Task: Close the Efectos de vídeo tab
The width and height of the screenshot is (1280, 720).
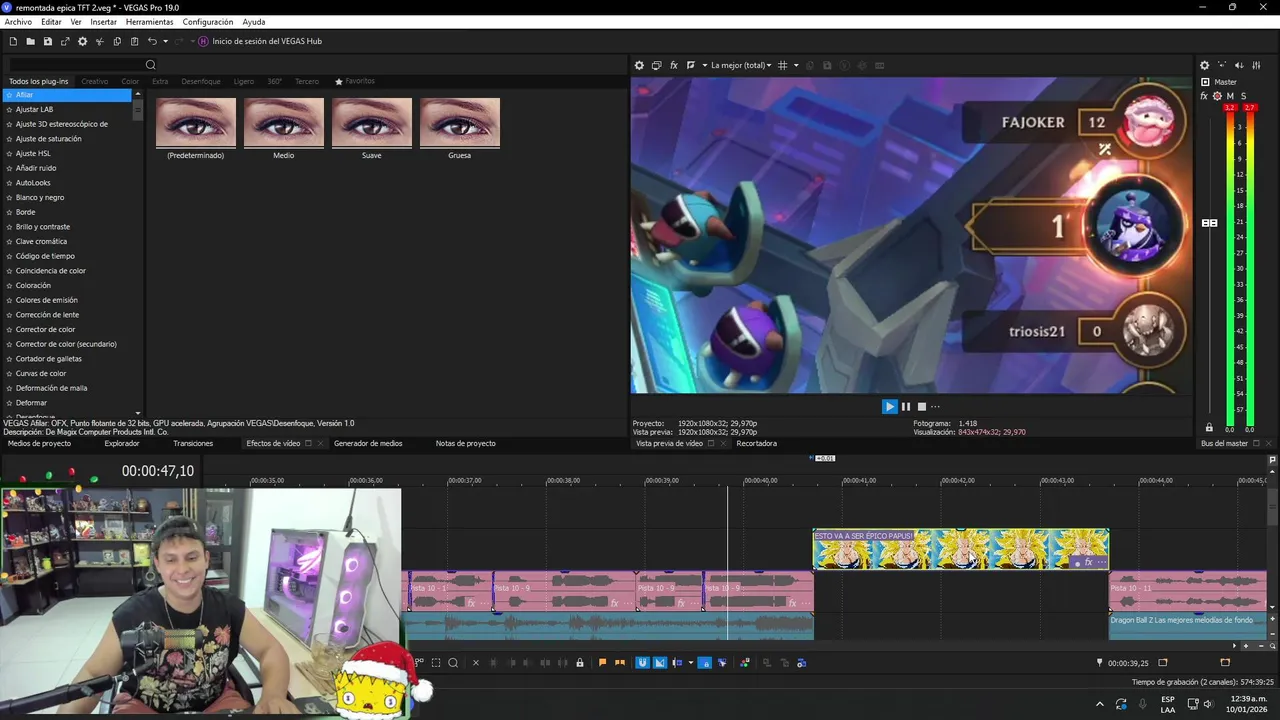Action: (x=321, y=443)
